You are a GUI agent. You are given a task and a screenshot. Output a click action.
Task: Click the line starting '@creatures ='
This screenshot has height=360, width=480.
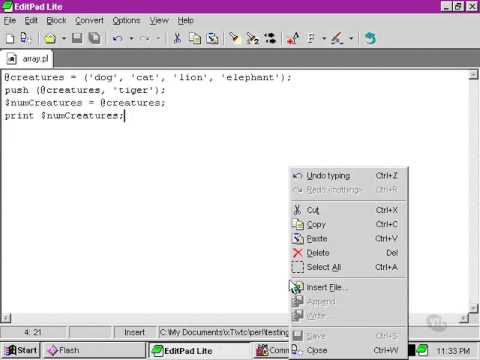(x=148, y=78)
